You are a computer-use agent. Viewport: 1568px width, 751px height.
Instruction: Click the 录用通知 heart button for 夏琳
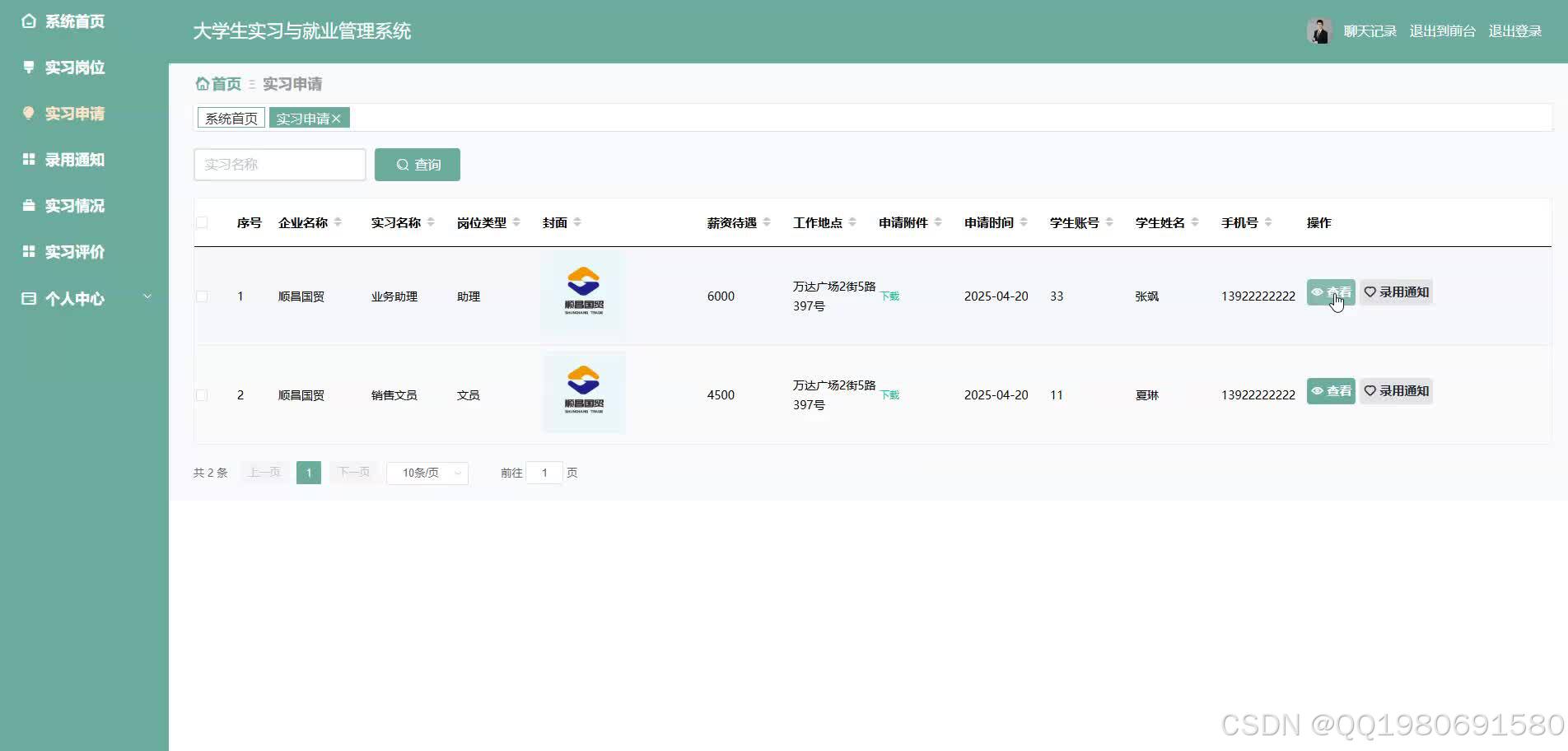[x=1396, y=390]
